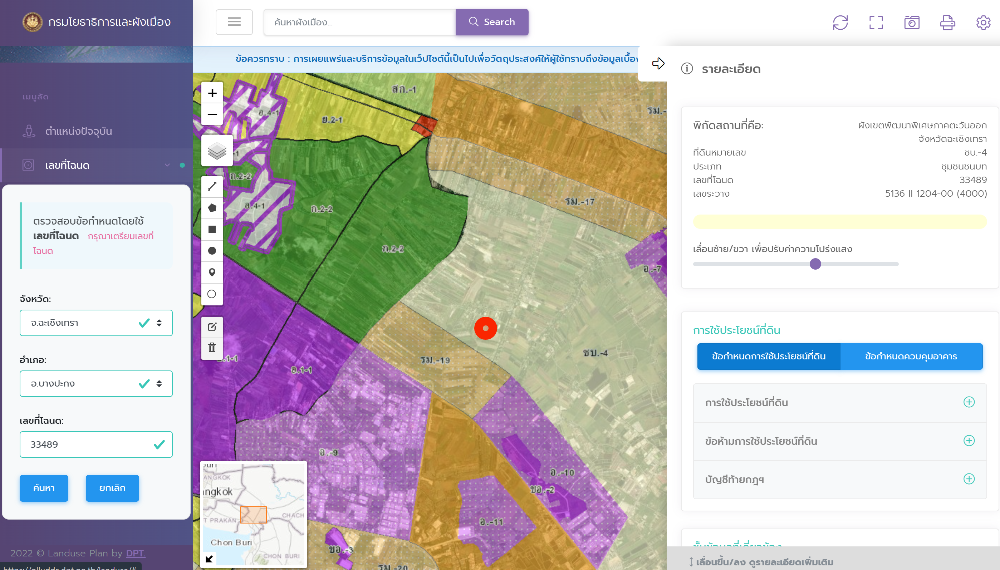The image size is (1000, 570).
Task: Toggle sidebar with the hamburger menu button
Action: coord(234,22)
